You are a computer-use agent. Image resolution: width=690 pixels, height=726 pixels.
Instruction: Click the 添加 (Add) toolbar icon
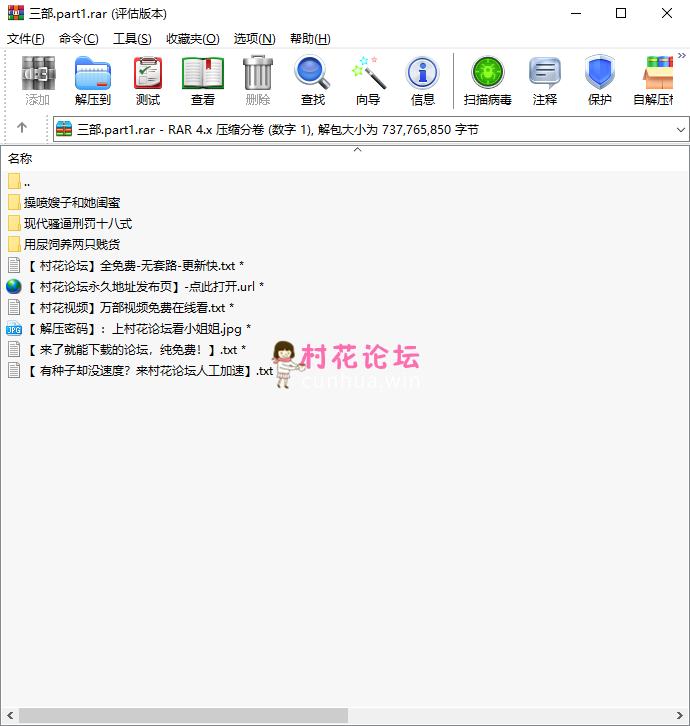click(x=38, y=80)
